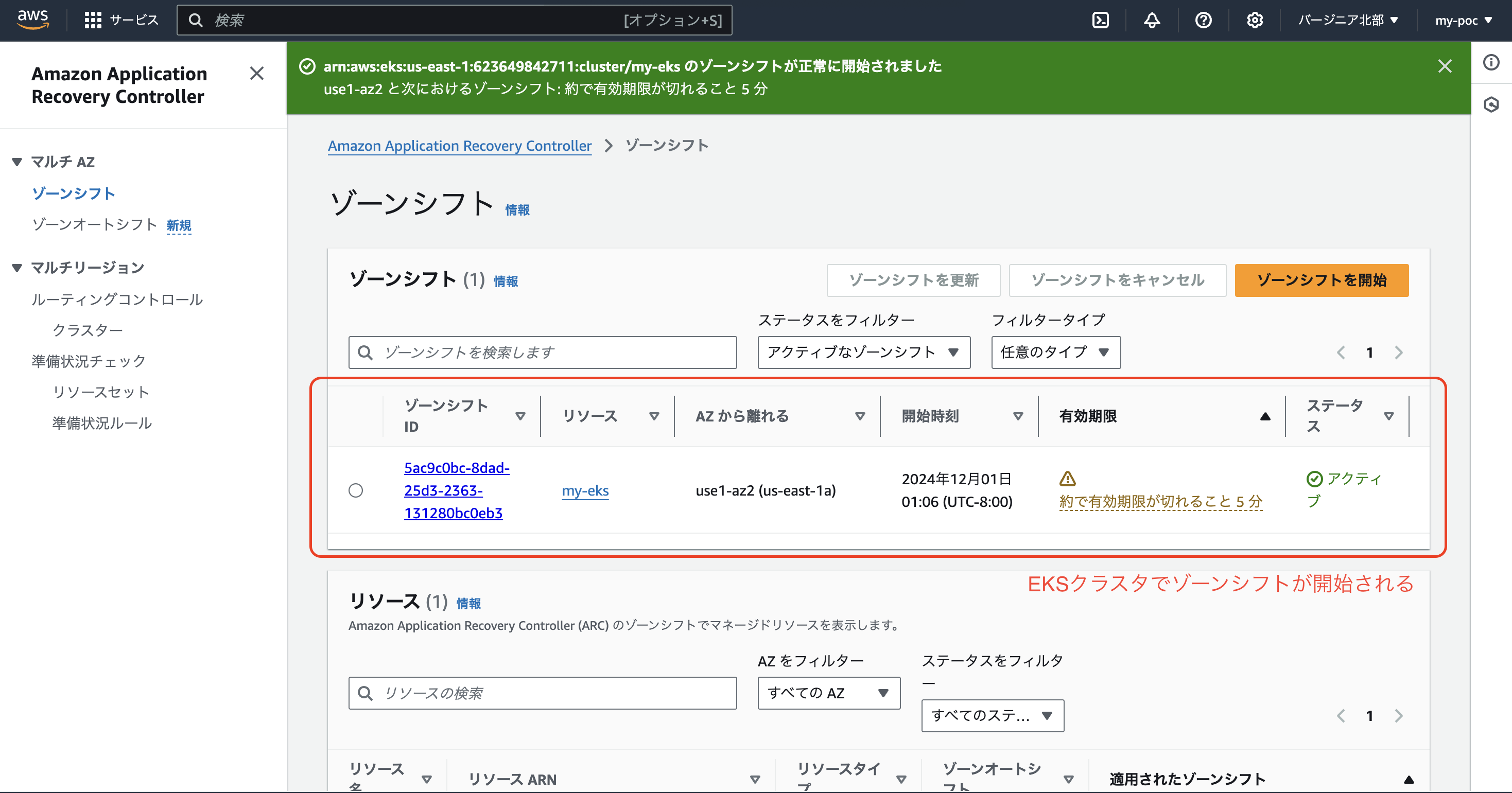Focus the リソースの検索 search field
This screenshot has height=793, width=1512.
pos(542,693)
